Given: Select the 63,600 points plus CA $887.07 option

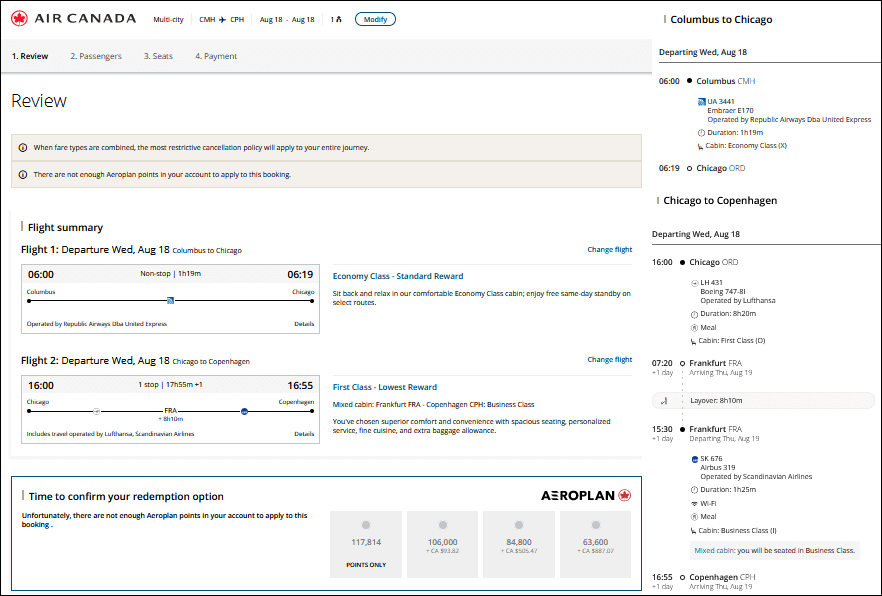Looking at the screenshot, I should (x=596, y=544).
